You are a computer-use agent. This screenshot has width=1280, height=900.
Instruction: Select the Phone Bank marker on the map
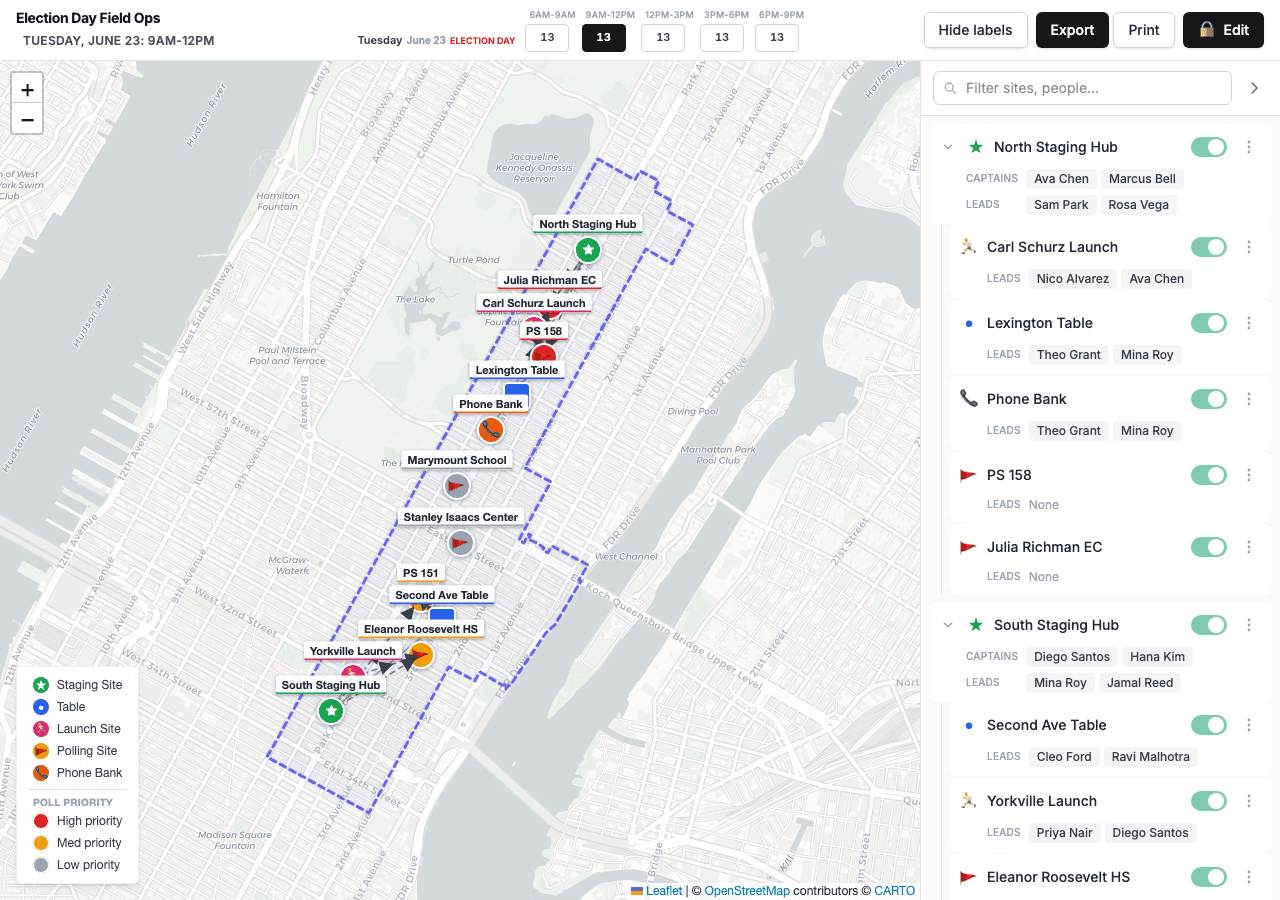click(490, 430)
